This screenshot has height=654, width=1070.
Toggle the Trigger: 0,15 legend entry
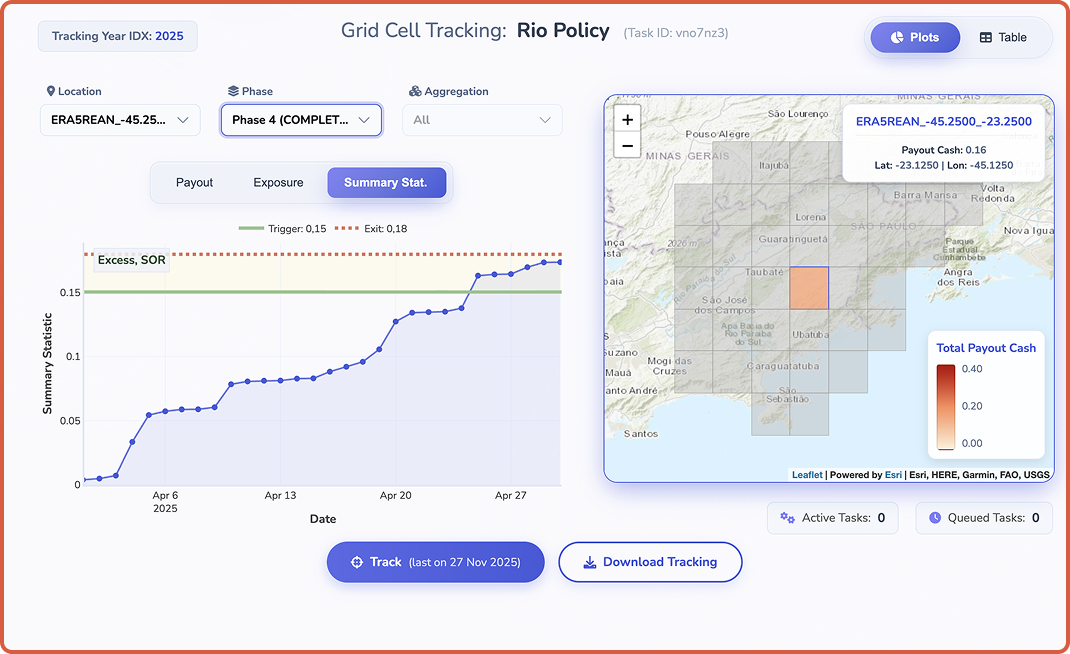(283, 229)
